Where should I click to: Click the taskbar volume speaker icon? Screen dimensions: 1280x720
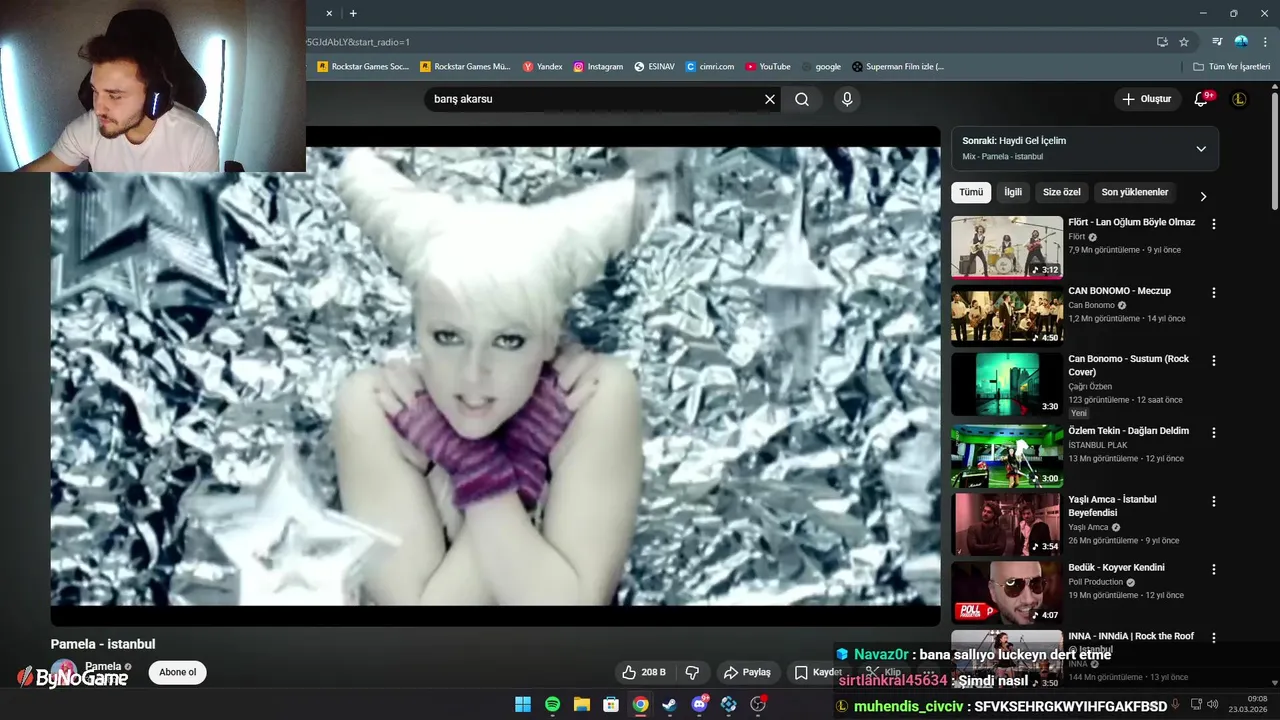tap(1212, 704)
